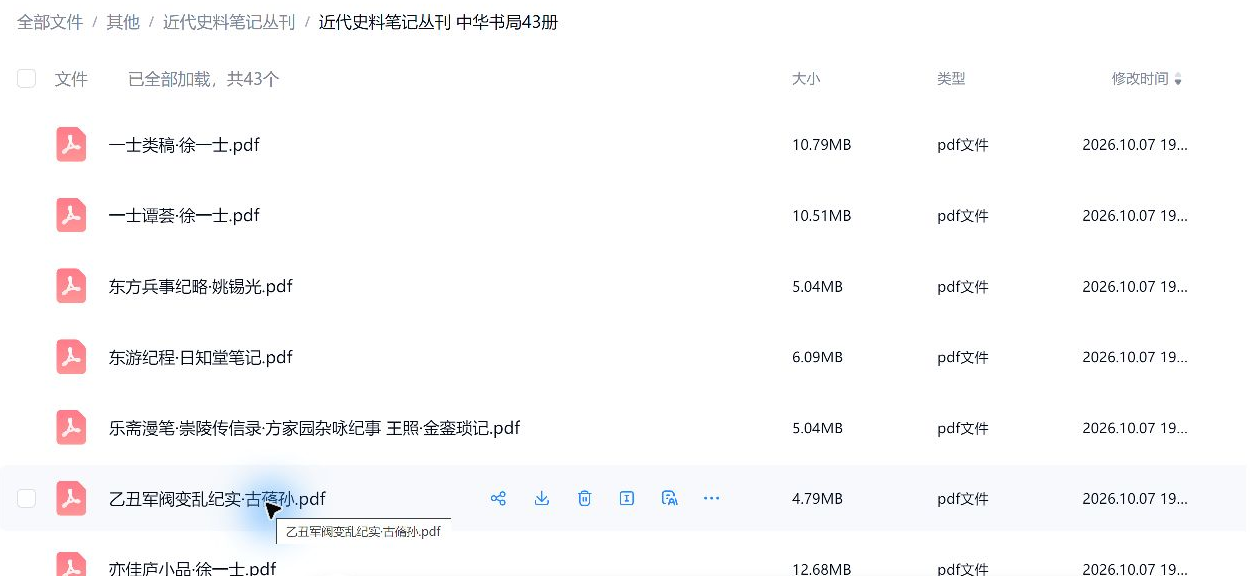Share the 乙丑军阀变乱纪实 file
The width and height of the screenshot is (1250, 576).
click(x=498, y=498)
